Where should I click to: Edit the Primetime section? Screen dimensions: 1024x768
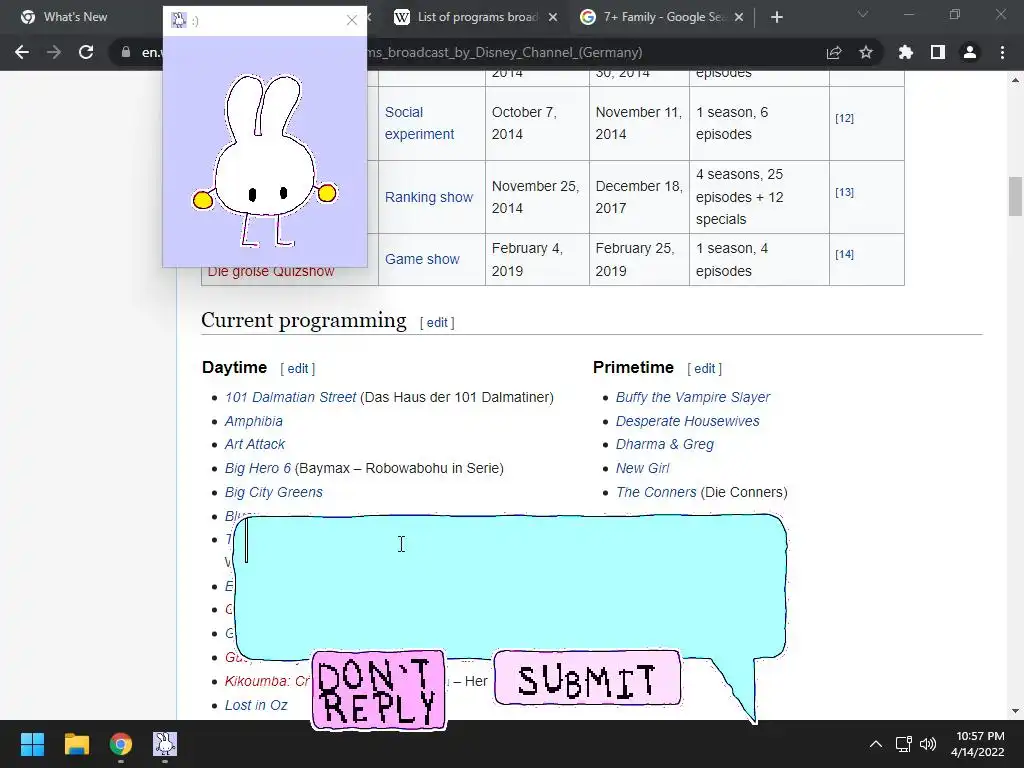coord(705,368)
